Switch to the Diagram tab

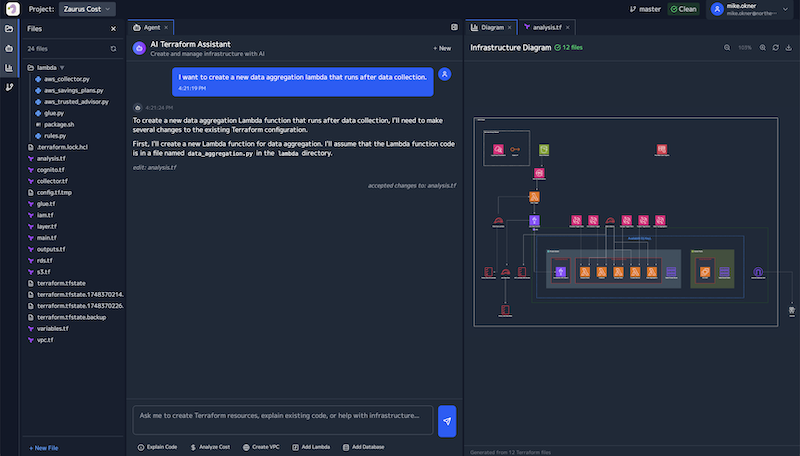tap(488, 28)
